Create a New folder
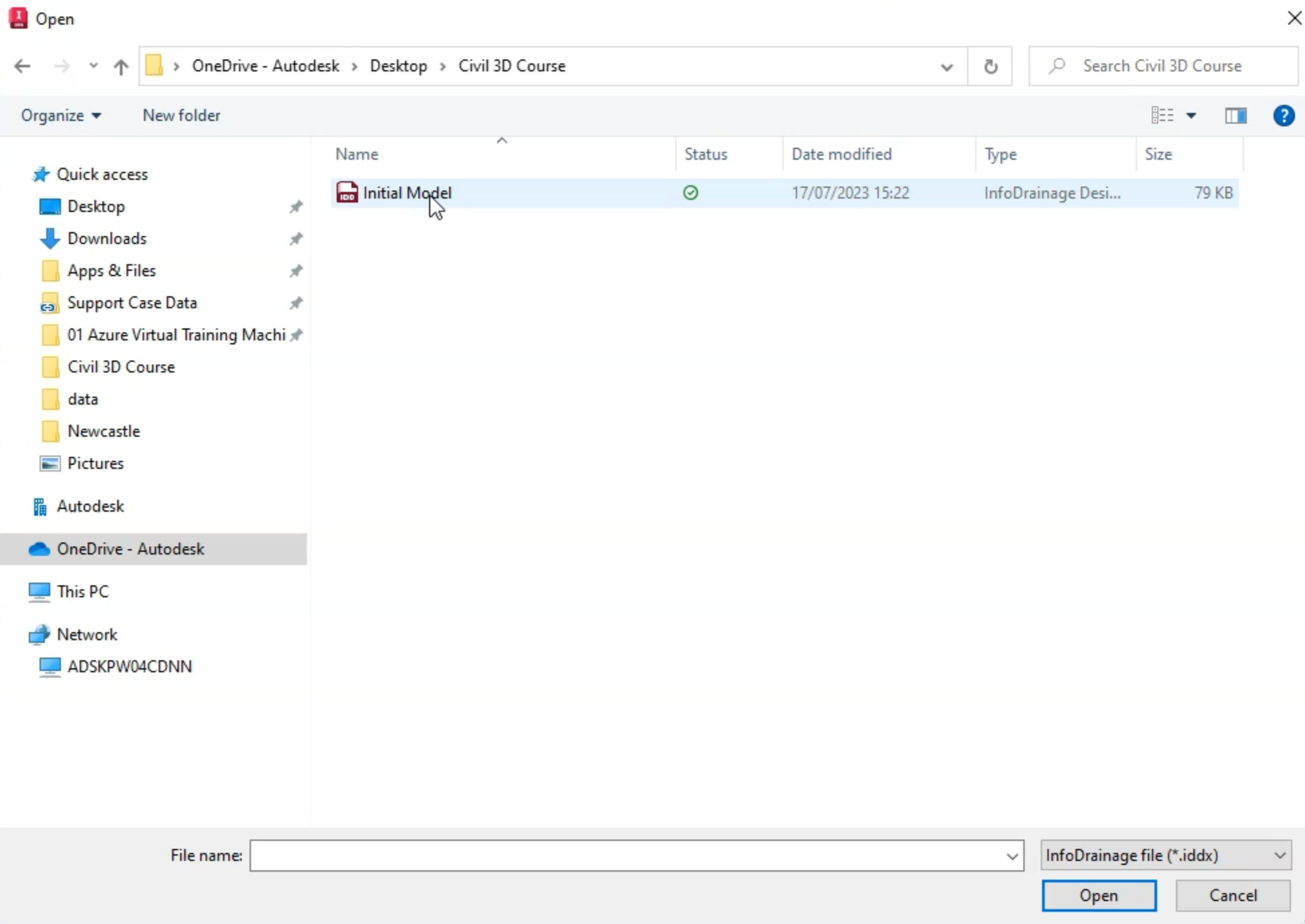 click(181, 115)
